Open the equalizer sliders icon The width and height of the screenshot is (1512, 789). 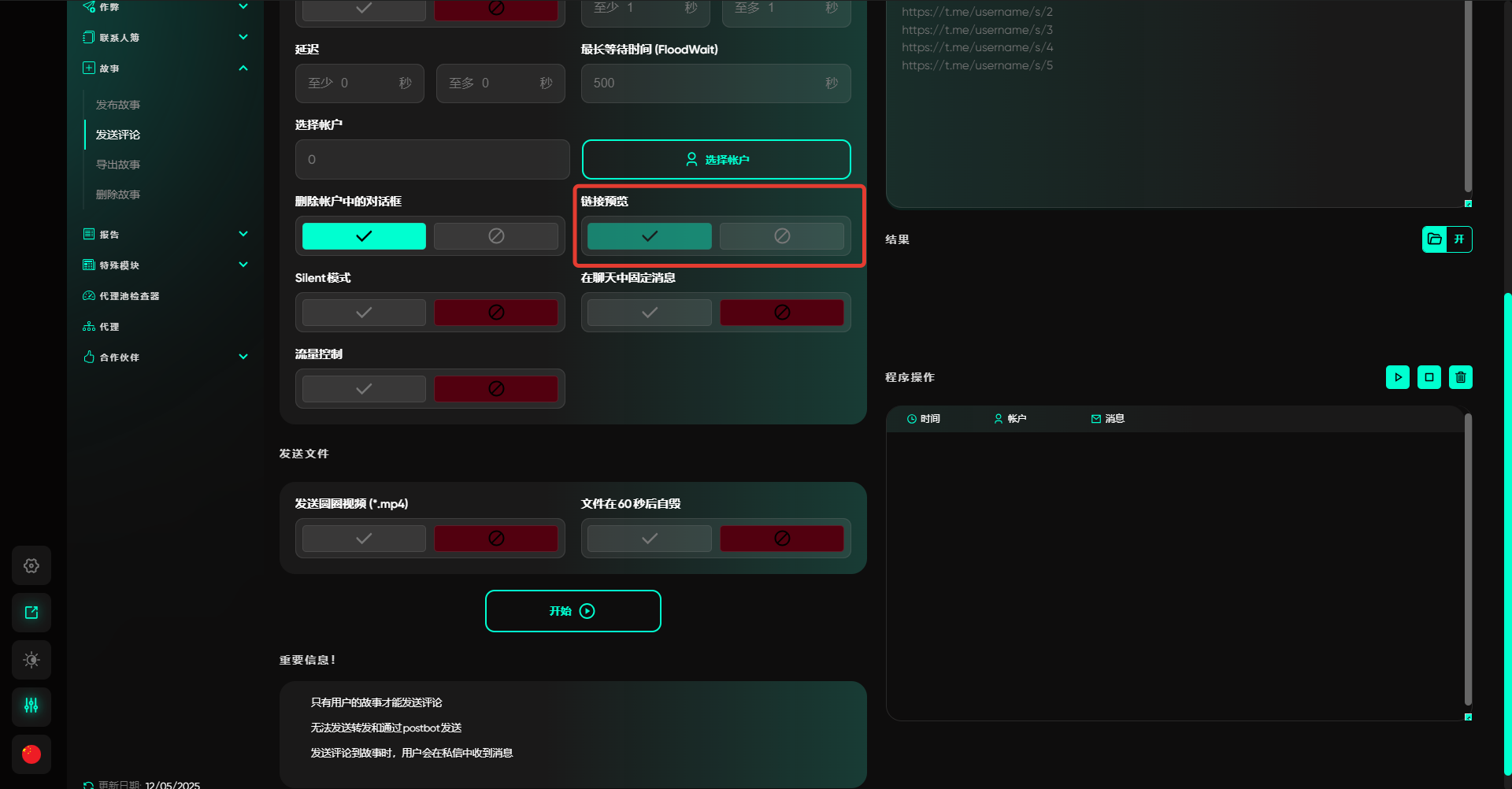coord(31,706)
